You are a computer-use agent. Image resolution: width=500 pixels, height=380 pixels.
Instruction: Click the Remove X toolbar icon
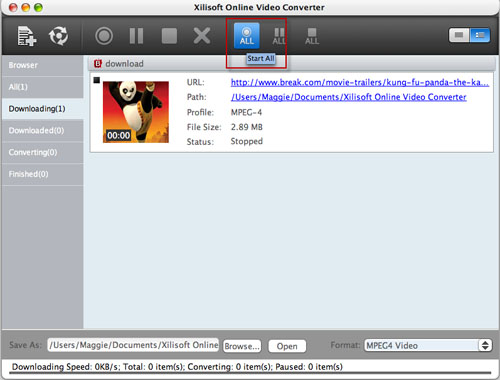pos(202,36)
